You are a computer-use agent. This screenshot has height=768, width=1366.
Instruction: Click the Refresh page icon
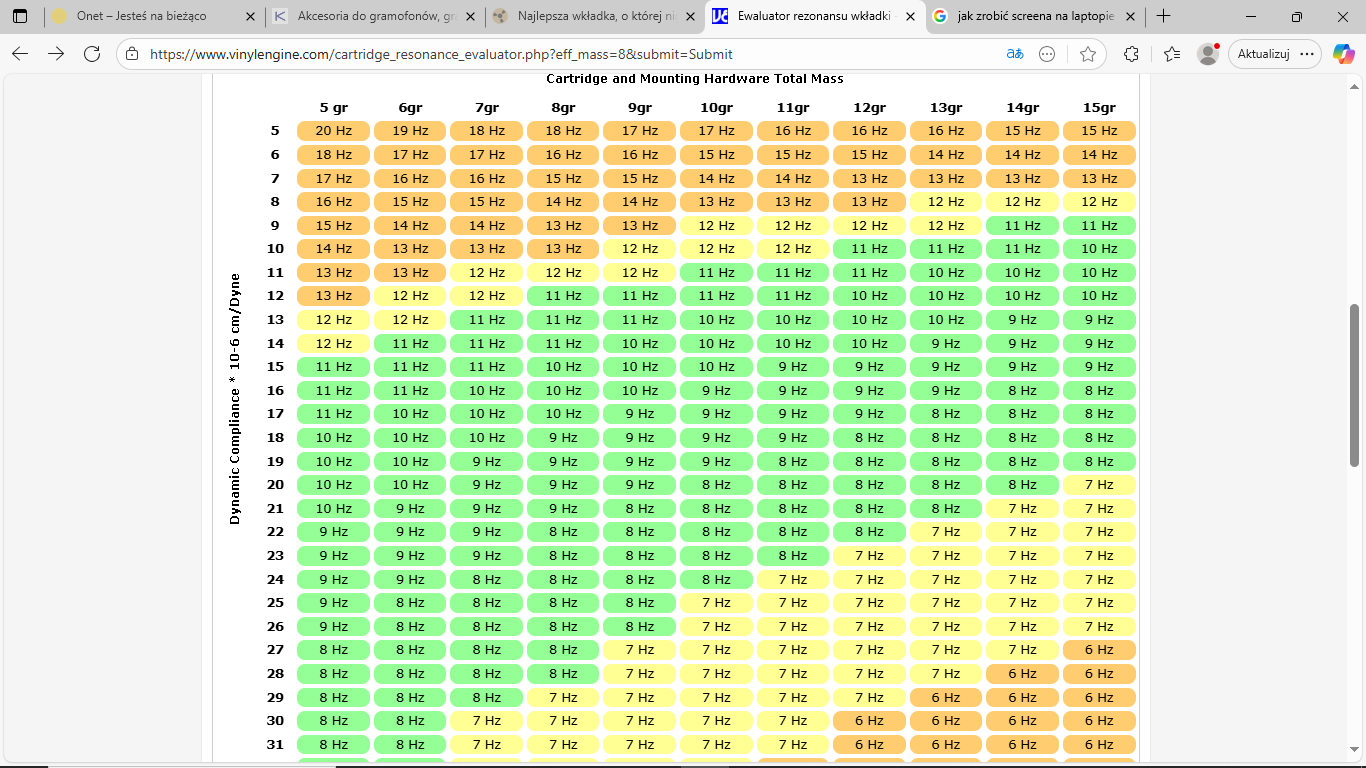tap(92, 54)
